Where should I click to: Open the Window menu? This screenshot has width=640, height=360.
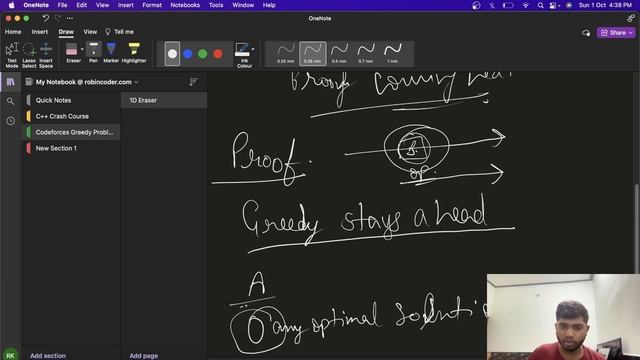click(243, 5)
